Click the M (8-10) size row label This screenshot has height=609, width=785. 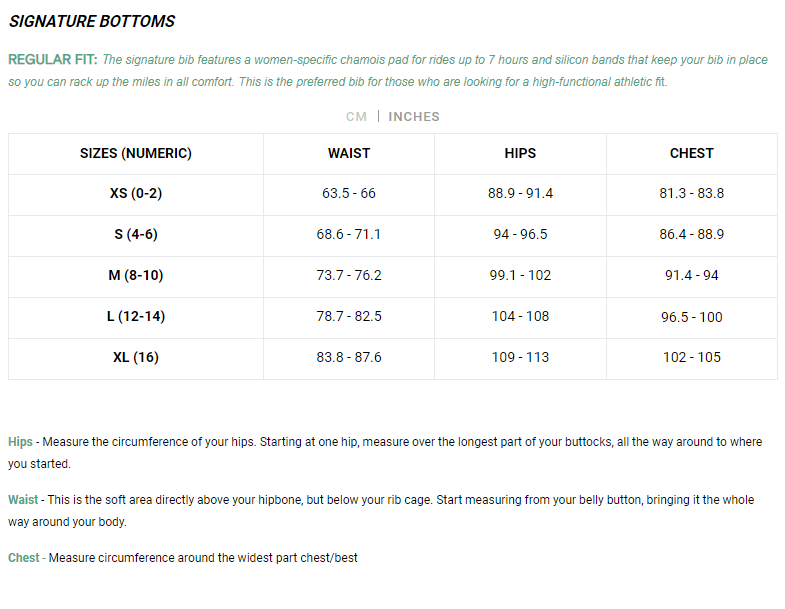[x=136, y=275]
